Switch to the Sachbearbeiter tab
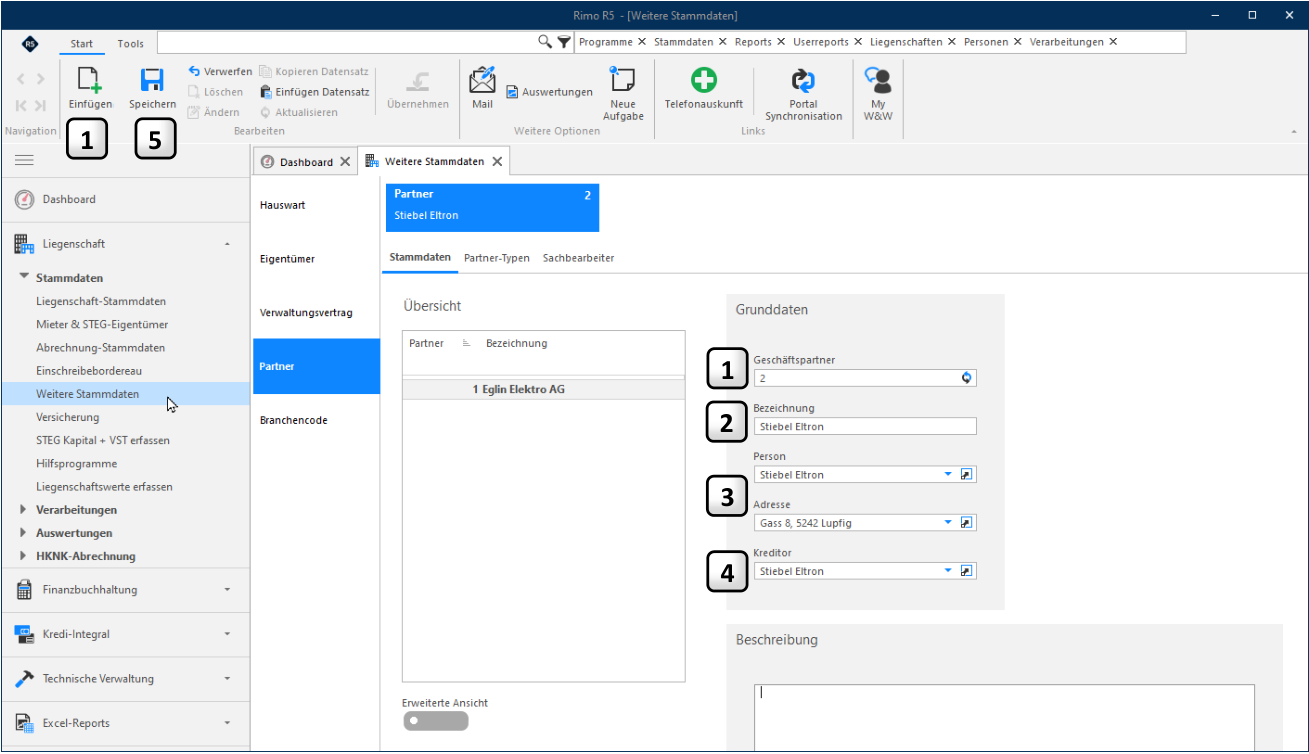The image size is (1309, 754). (x=578, y=258)
